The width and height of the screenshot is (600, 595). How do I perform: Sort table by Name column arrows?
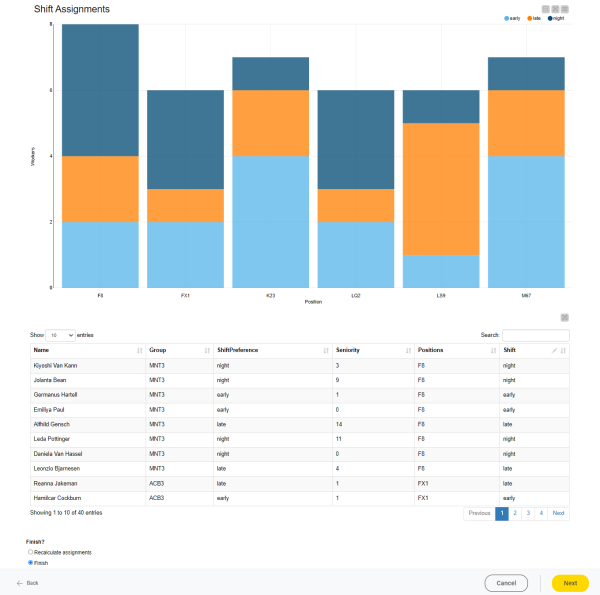140,350
